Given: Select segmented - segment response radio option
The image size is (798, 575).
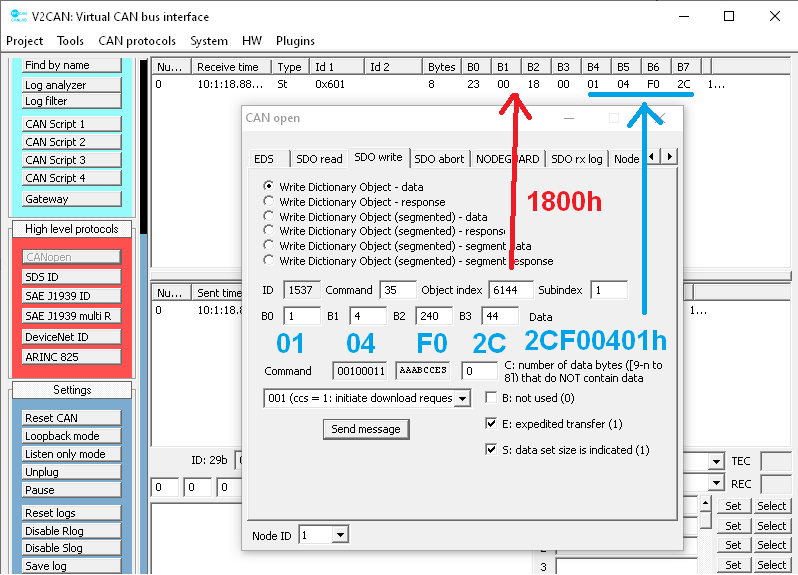Looking at the screenshot, I should (x=268, y=260).
